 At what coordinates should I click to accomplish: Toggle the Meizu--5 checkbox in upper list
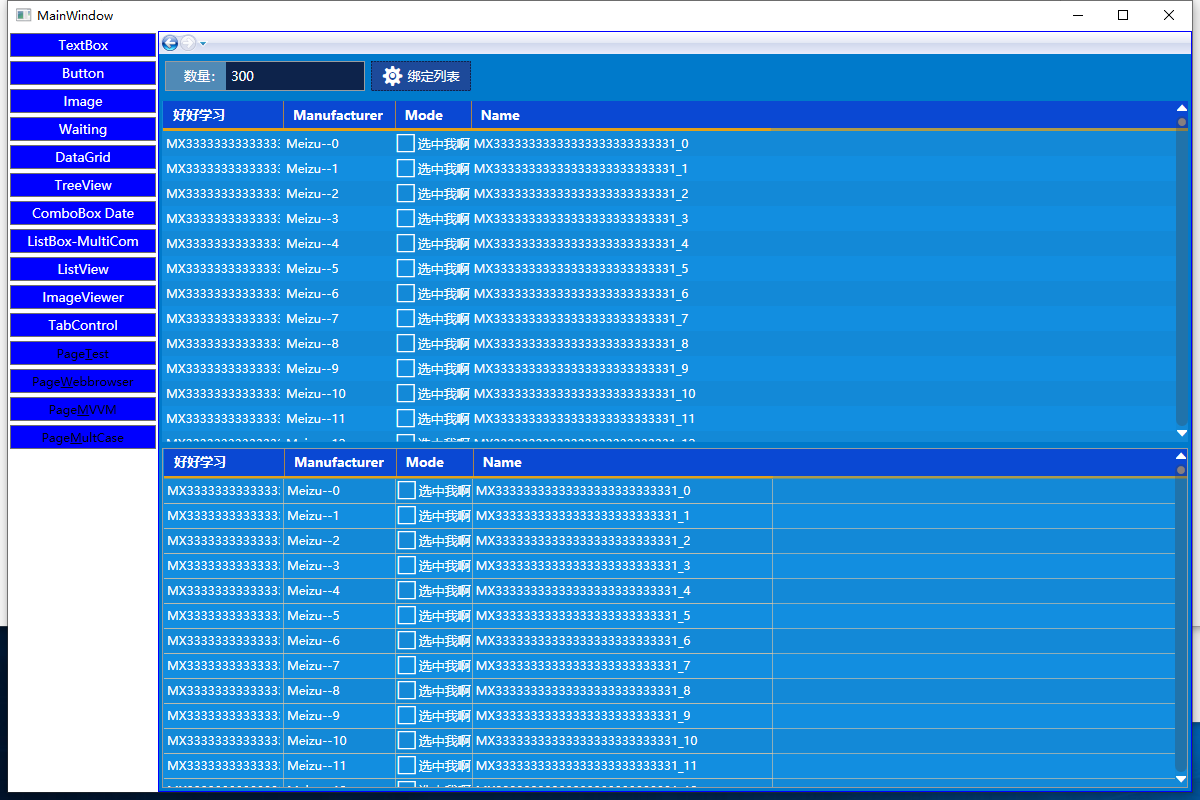[405, 269]
